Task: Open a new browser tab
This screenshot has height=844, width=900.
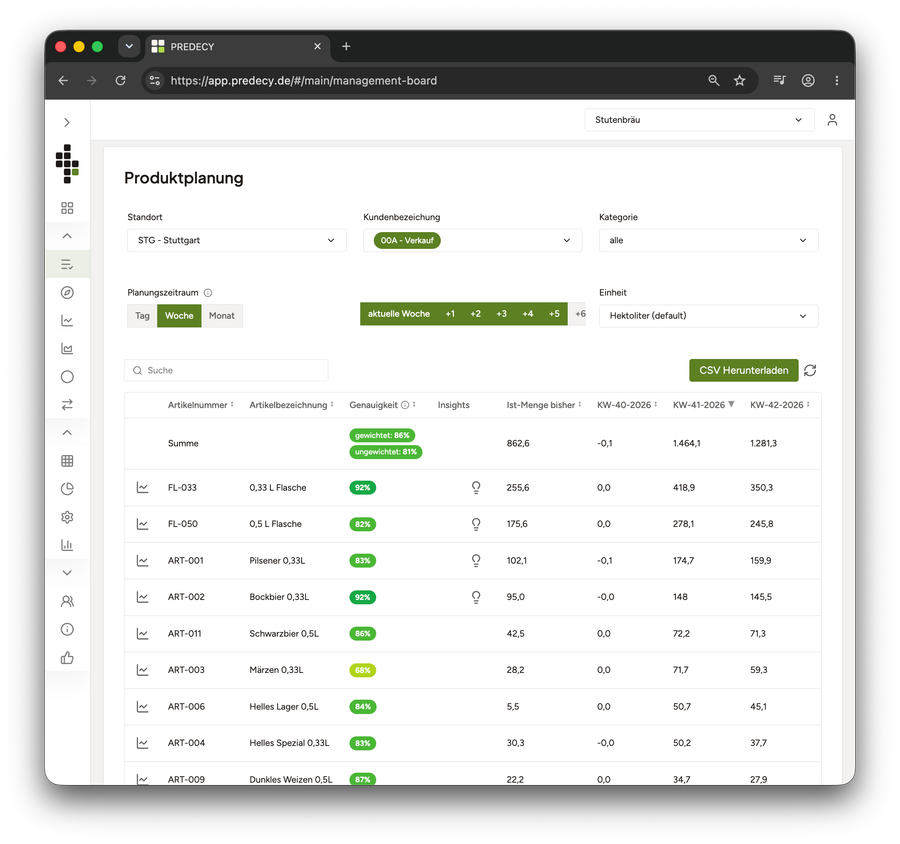Action: [x=346, y=47]
